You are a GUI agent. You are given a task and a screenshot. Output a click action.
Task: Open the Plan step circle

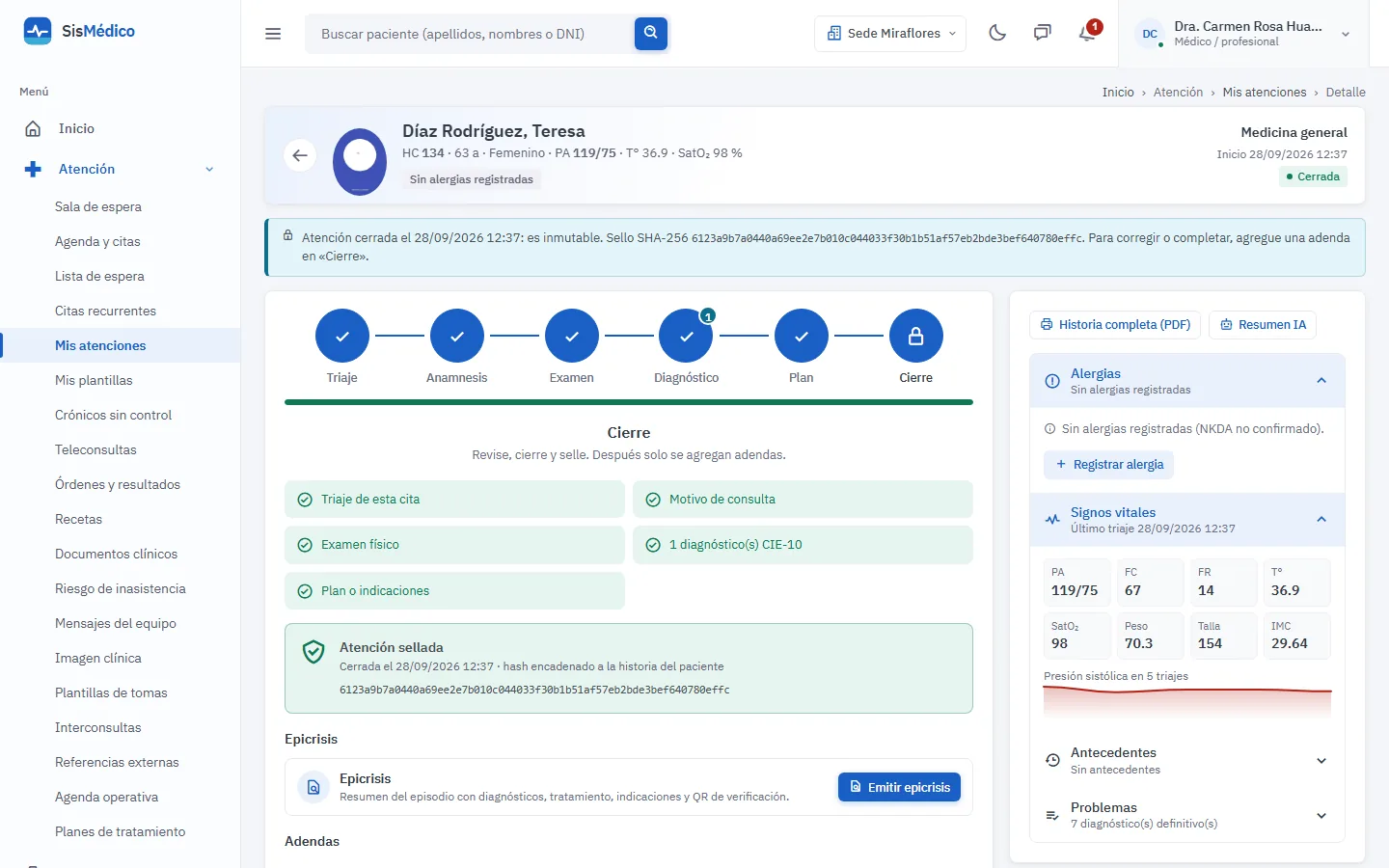coord(802,336)
